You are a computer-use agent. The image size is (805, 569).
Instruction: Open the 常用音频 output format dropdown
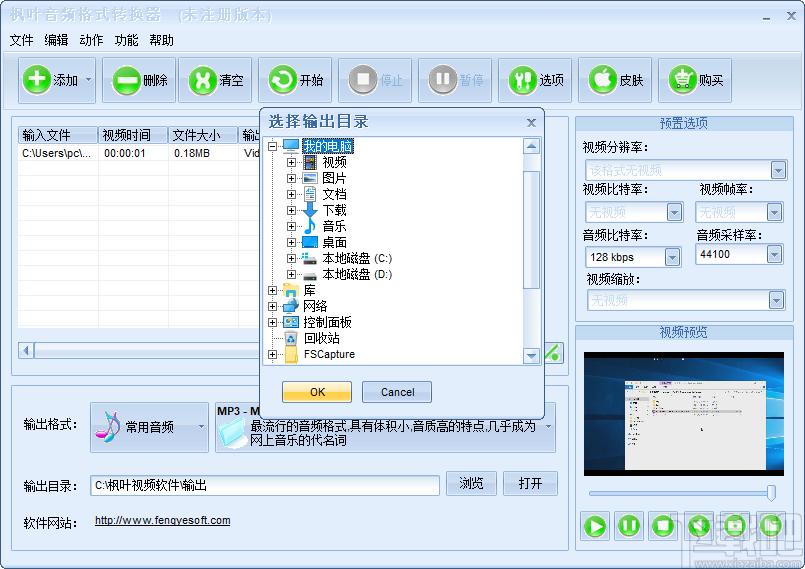[149, 427]
